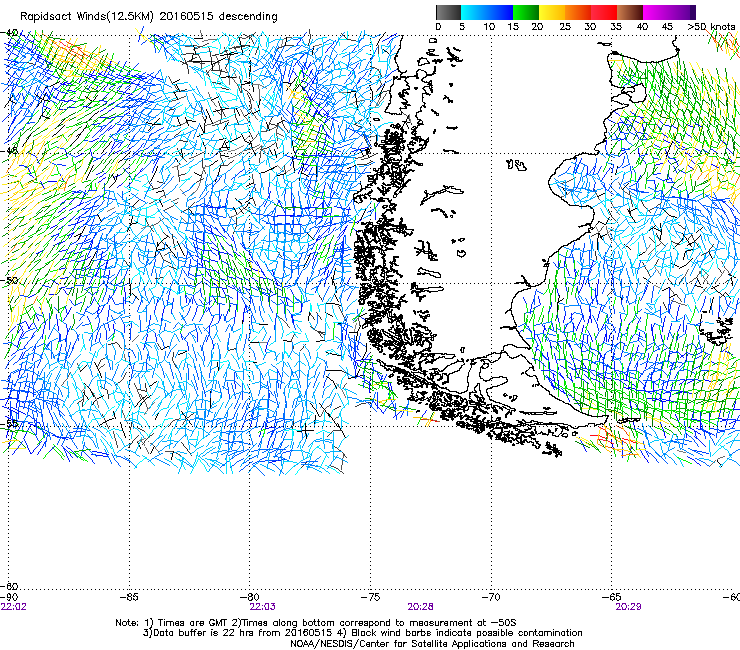Click the gray 0-5 knots legend swatch
The image size is (740, 650).
point(448,12)
